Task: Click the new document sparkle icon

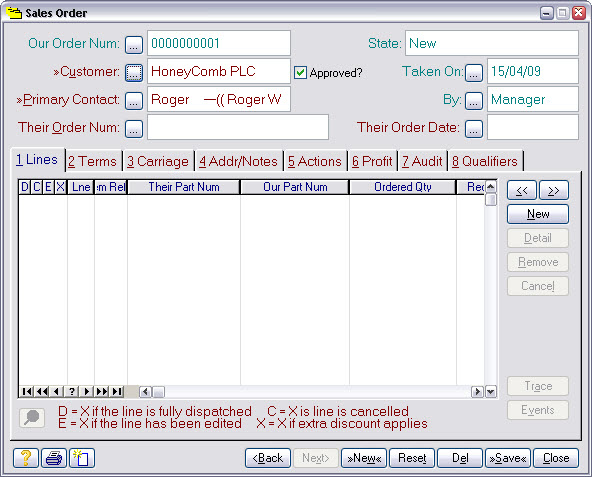Action: coord(82,458)
